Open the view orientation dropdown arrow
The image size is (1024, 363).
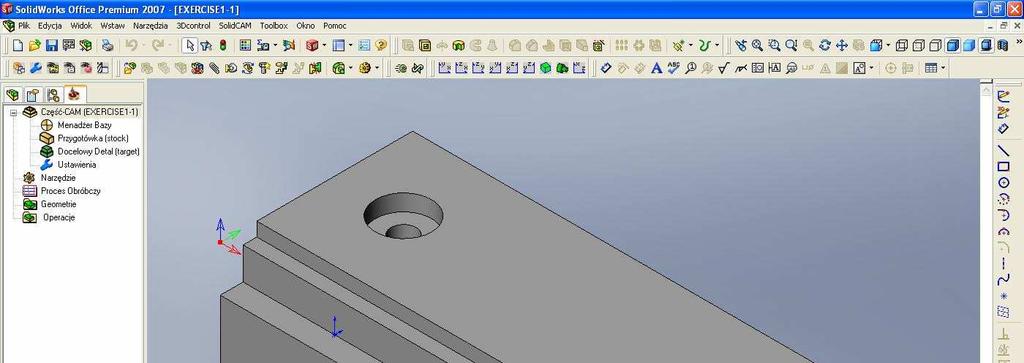(x=888, y=46)
